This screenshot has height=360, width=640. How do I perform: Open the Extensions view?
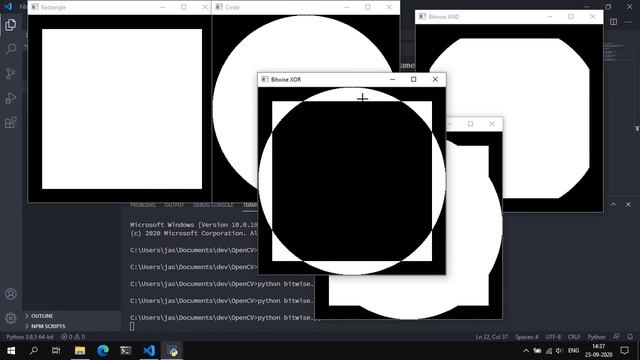click(x=11, y=122)
